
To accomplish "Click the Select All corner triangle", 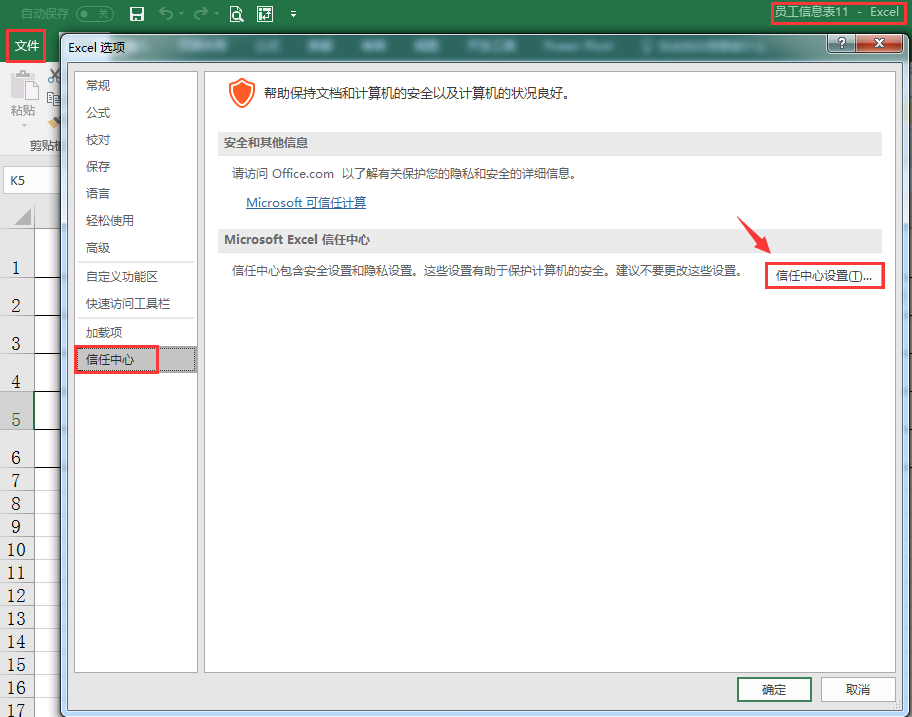I will [23, 217].
